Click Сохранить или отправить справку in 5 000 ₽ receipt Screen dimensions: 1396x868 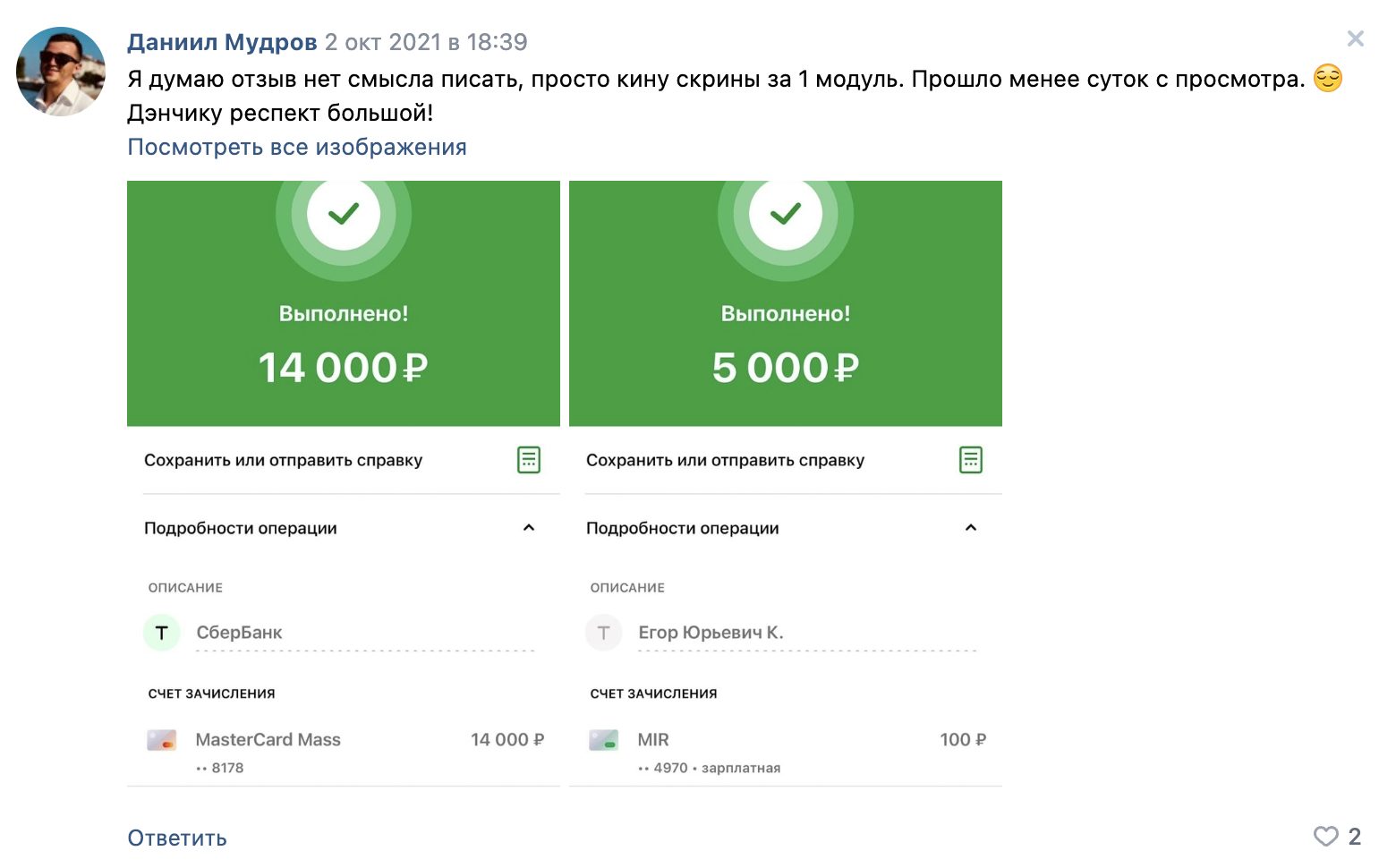[x=725, y=460]
